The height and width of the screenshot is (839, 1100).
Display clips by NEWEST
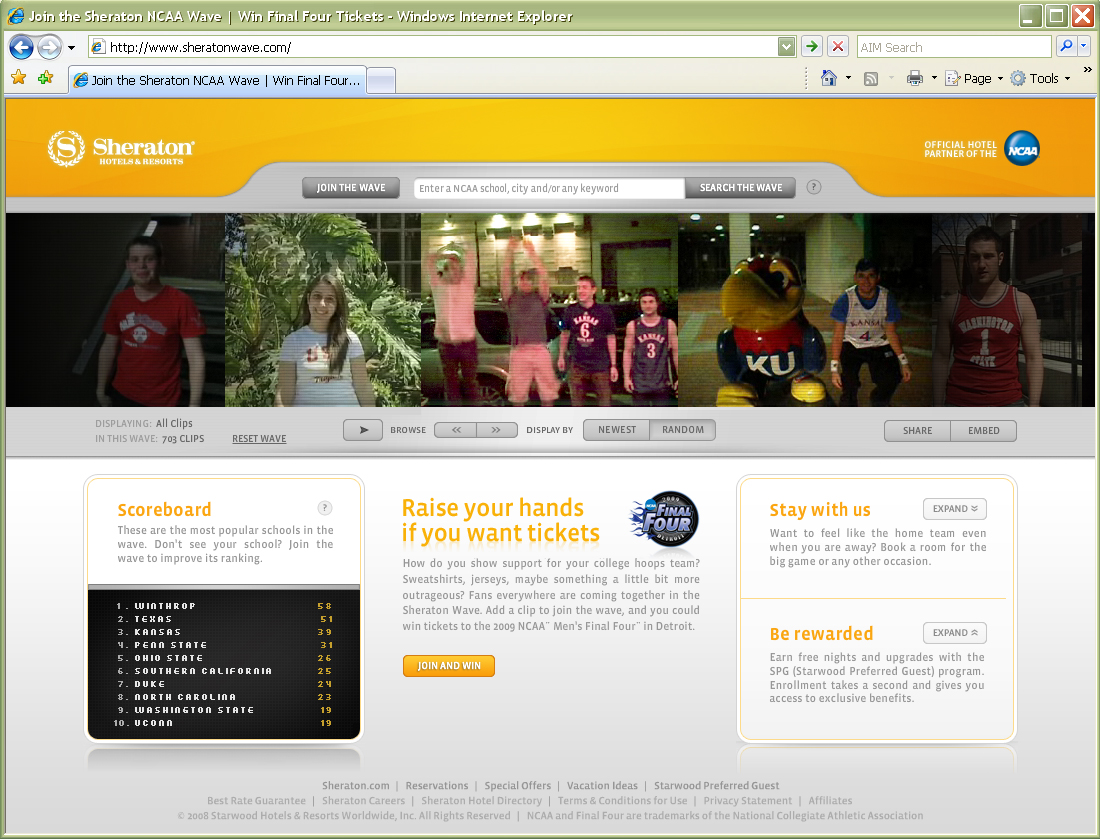(617, 430)
